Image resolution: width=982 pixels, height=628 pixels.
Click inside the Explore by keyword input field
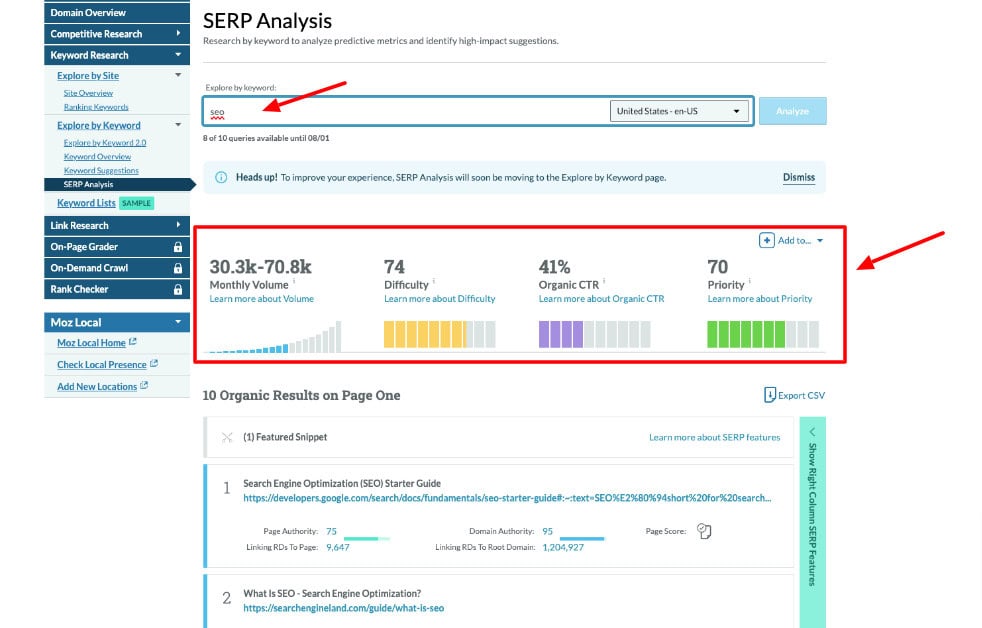pos(400,113)
